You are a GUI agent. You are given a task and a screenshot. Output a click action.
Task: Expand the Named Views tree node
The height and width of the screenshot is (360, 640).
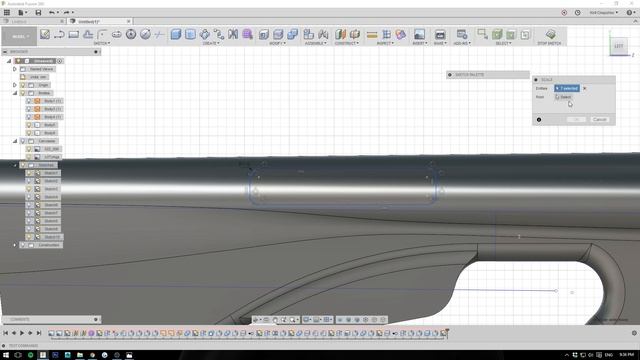15,69
